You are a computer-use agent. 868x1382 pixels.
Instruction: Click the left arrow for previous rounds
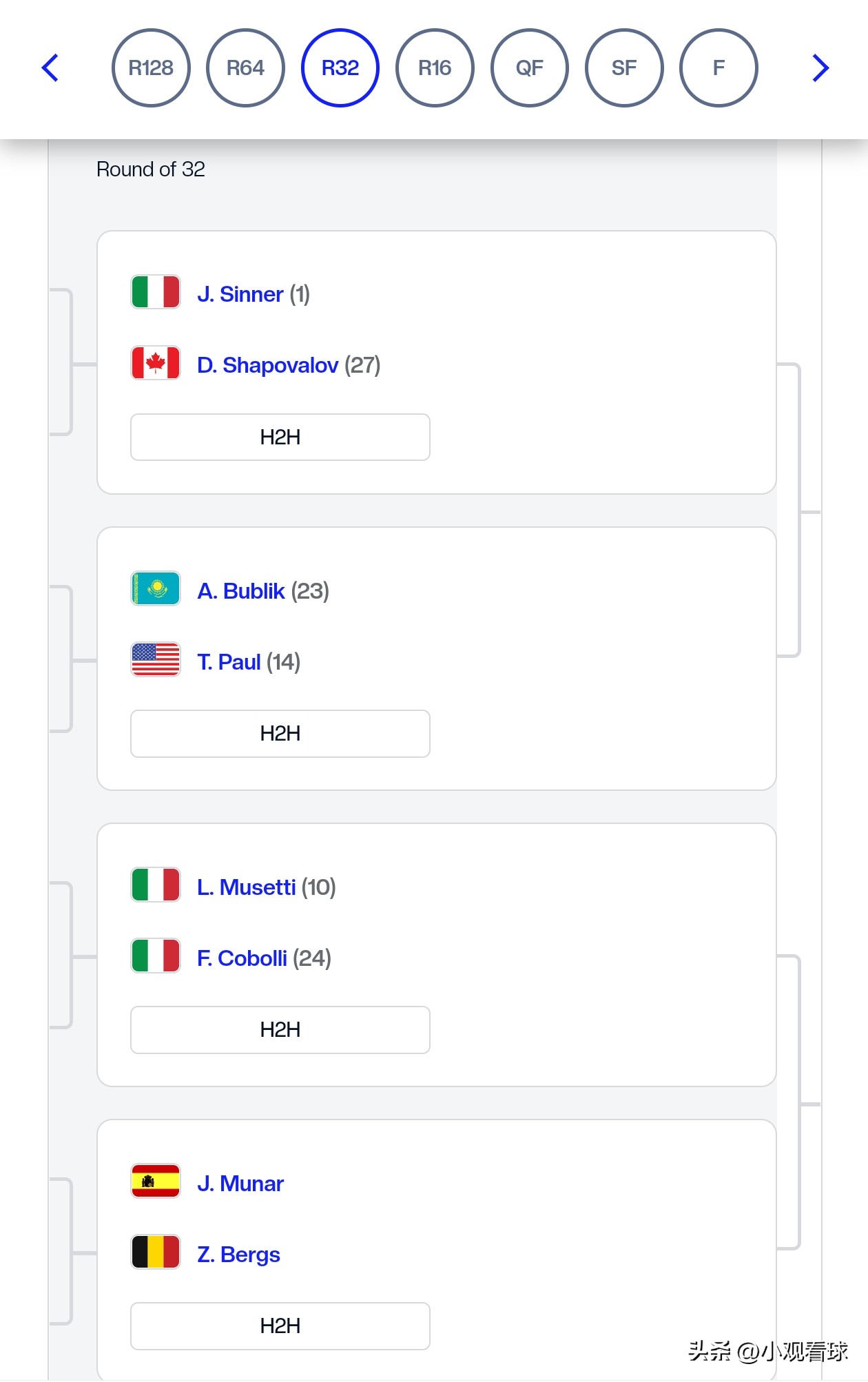click(50, 68)
